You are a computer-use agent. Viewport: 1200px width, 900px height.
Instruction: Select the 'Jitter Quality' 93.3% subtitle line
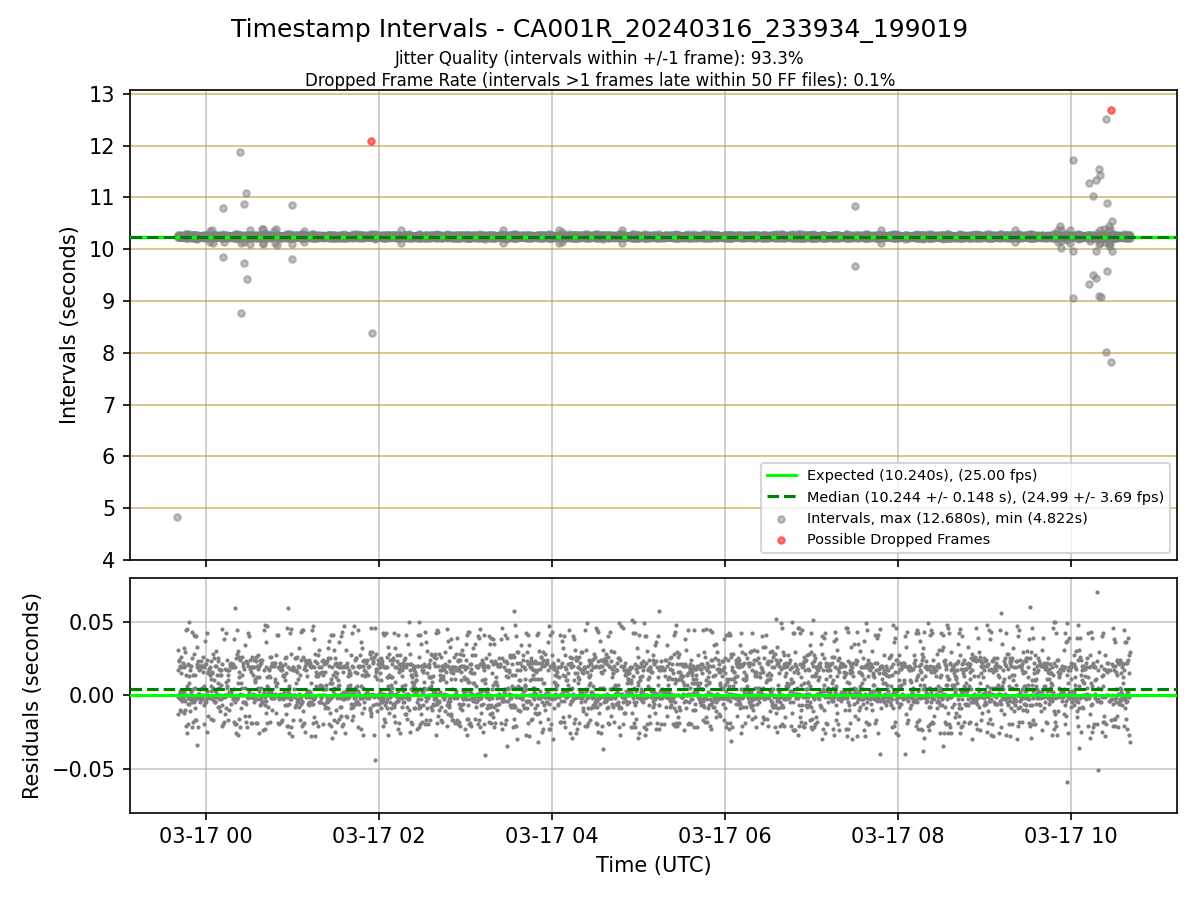(x=599, y=58)
